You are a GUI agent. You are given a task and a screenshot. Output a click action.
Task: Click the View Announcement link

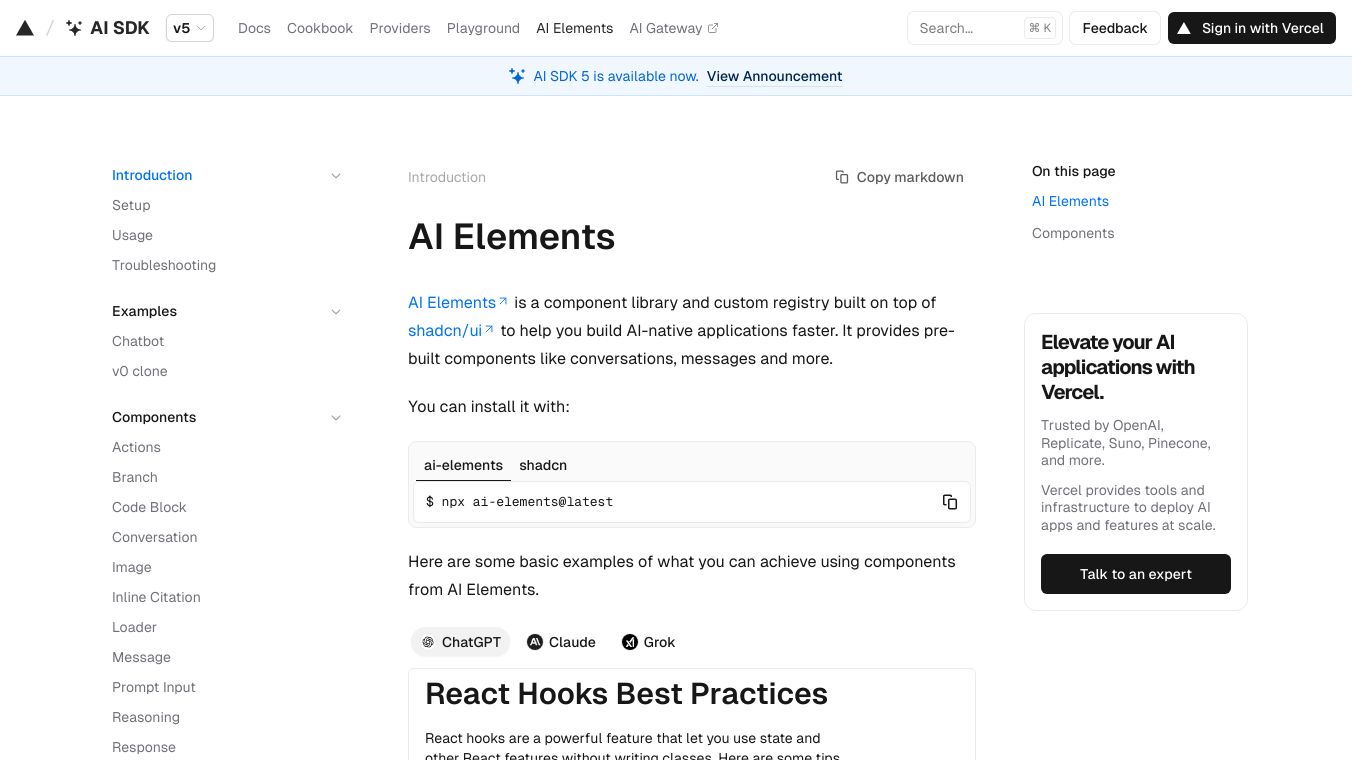pos(774,76)
